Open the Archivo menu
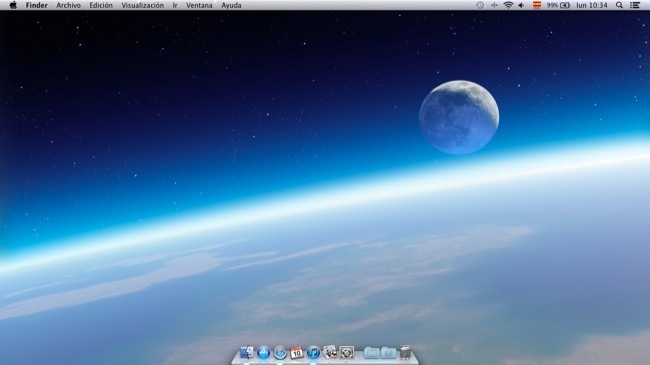650x365 pixels. coord(68,5)
